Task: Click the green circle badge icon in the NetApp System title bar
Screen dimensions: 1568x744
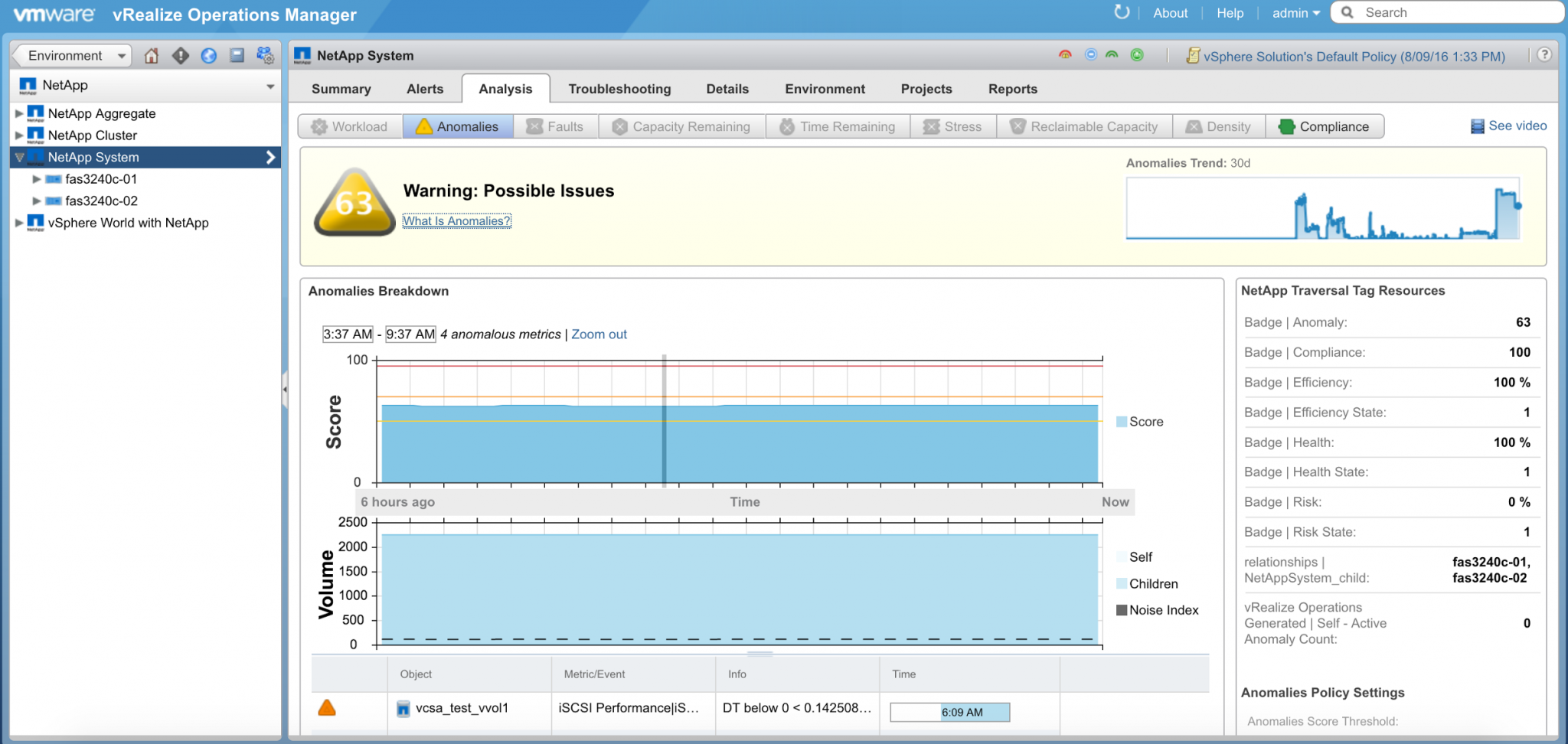Action: (x=1137, y=55)
